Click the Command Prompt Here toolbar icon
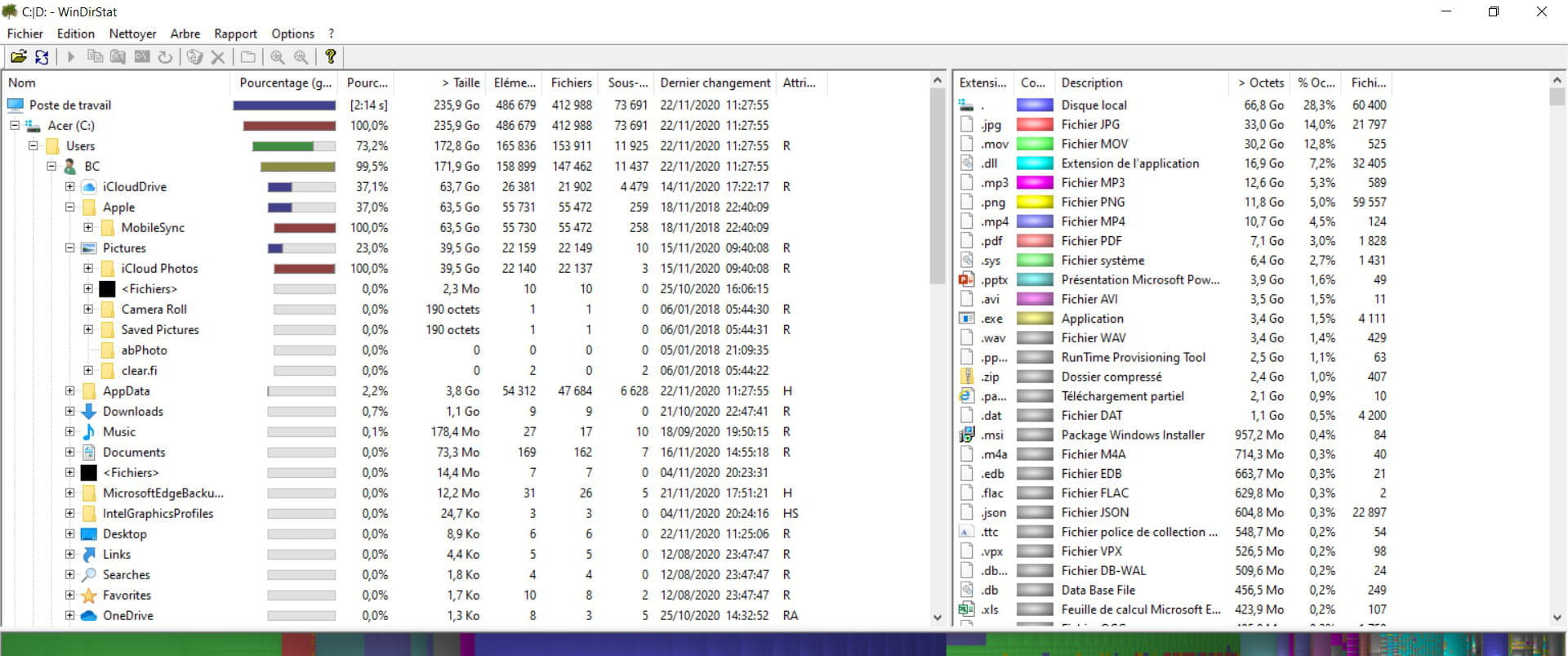 click(142, 56)
